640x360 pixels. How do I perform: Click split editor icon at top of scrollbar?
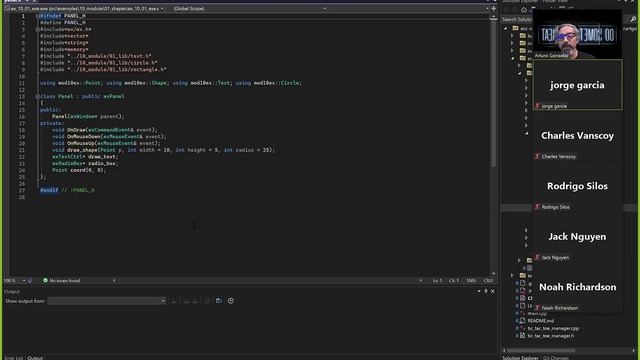pyautogui.click(x=493, y=8)
